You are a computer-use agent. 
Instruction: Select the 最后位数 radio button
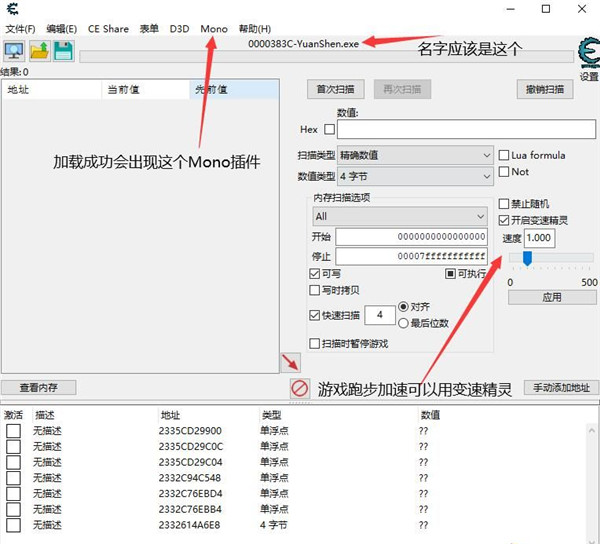[403, 323]
